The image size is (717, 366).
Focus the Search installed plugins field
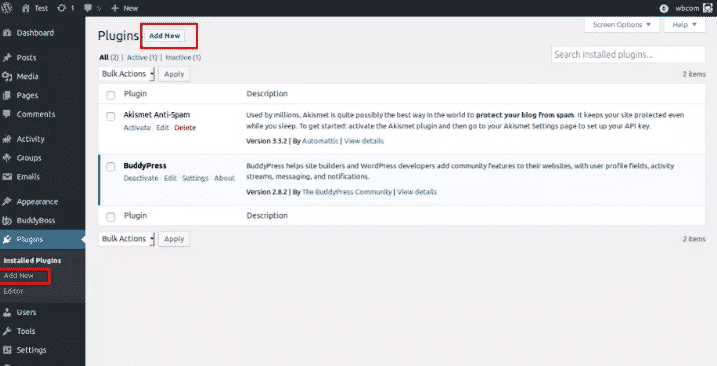pyautogui.click(x=628, y=54)
